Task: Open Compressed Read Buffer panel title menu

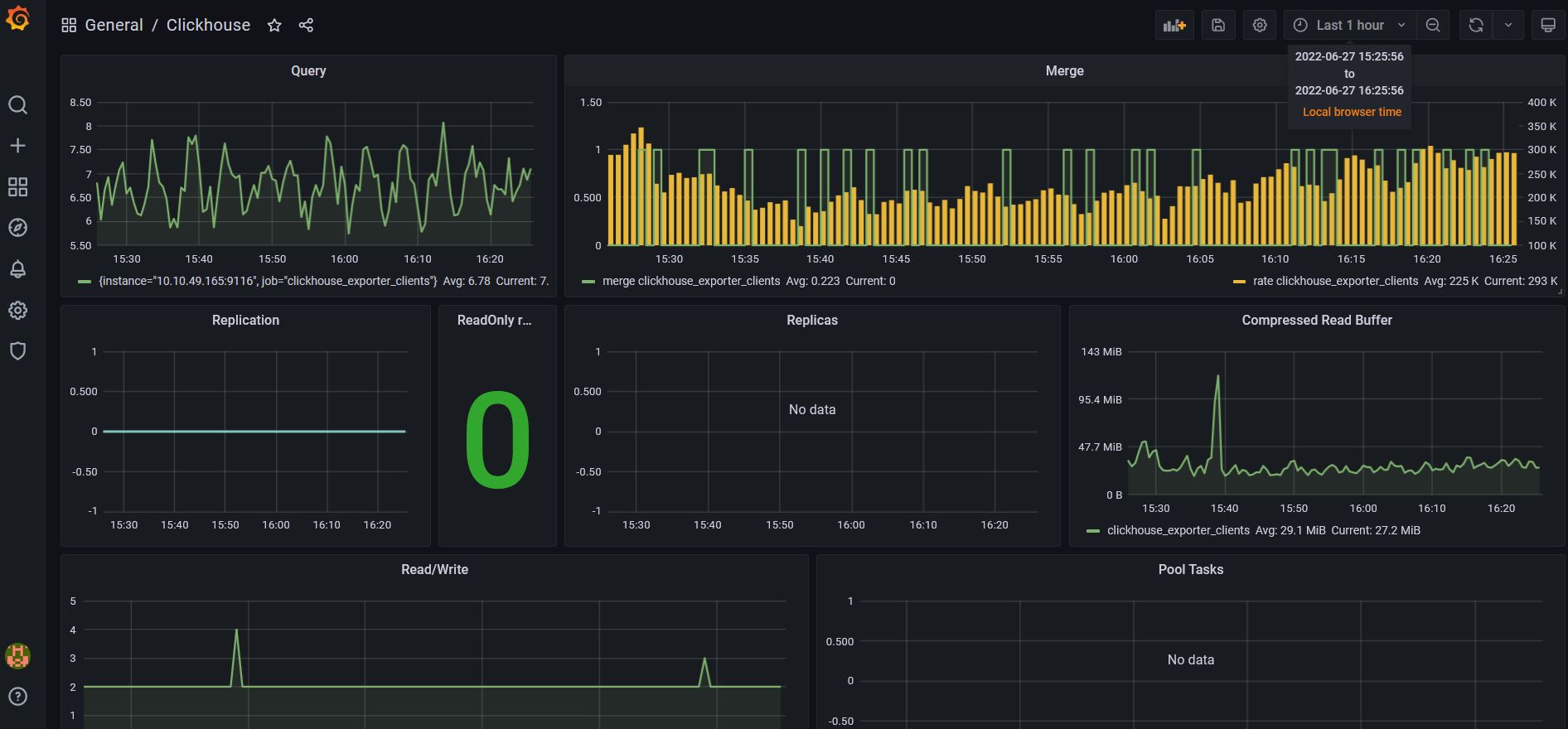Action: [x=1317, y=321]
